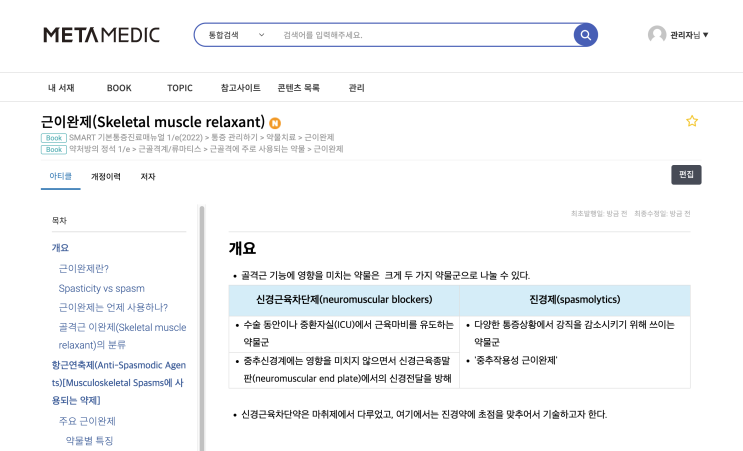Screen dimensions: 743x451
Task: Jump to 항근연축제(Anti-Spasmodic Agents) section
Action: click(x=118, y=383)
